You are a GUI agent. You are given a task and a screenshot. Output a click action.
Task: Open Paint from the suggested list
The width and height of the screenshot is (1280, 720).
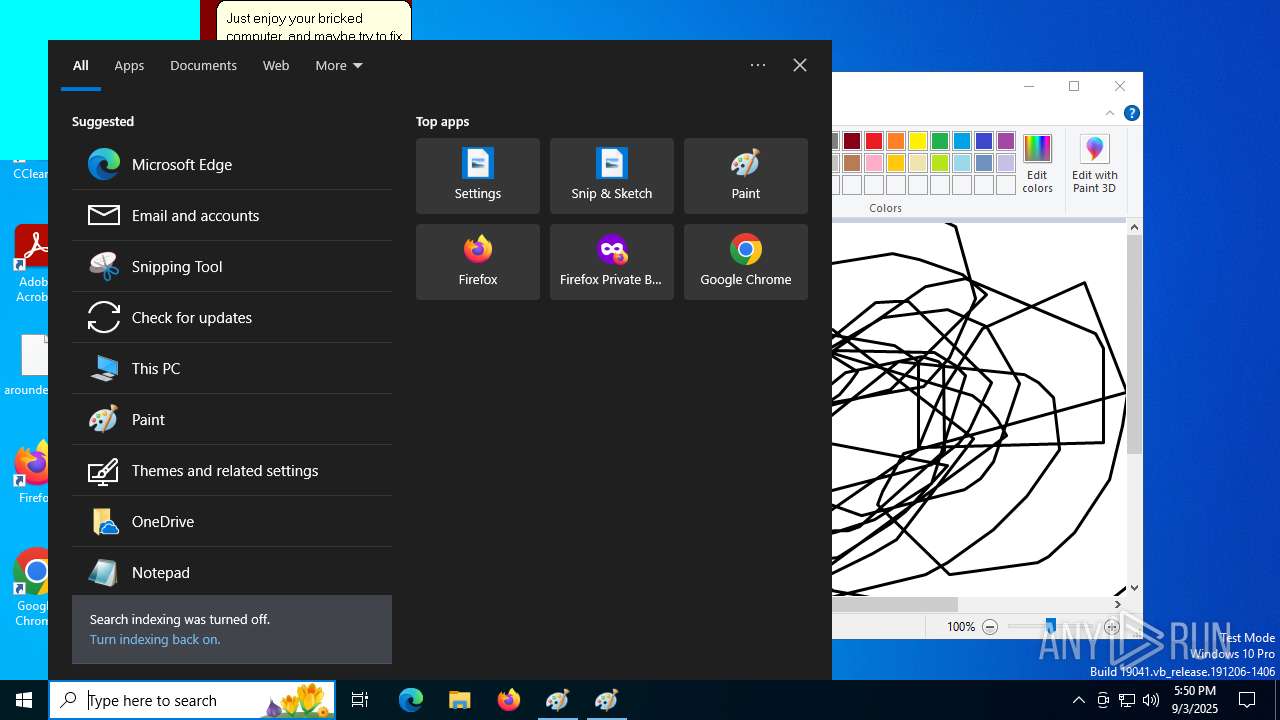click(x=232, y=419)
